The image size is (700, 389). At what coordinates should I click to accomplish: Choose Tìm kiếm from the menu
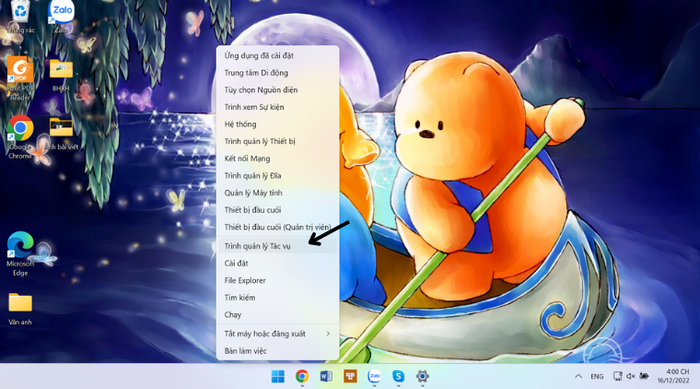(278, 297)
